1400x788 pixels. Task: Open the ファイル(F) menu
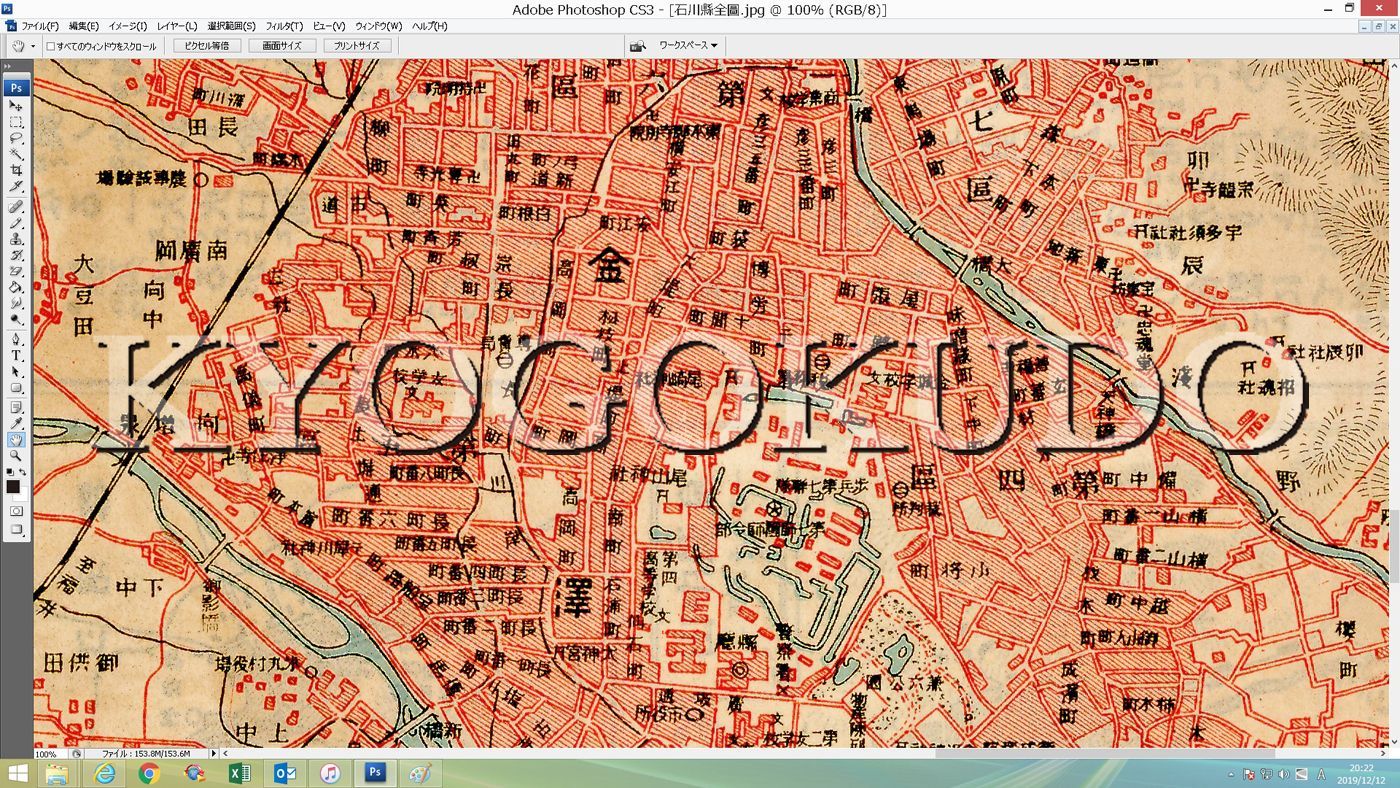pyautogui.click(x=40, y=26)
